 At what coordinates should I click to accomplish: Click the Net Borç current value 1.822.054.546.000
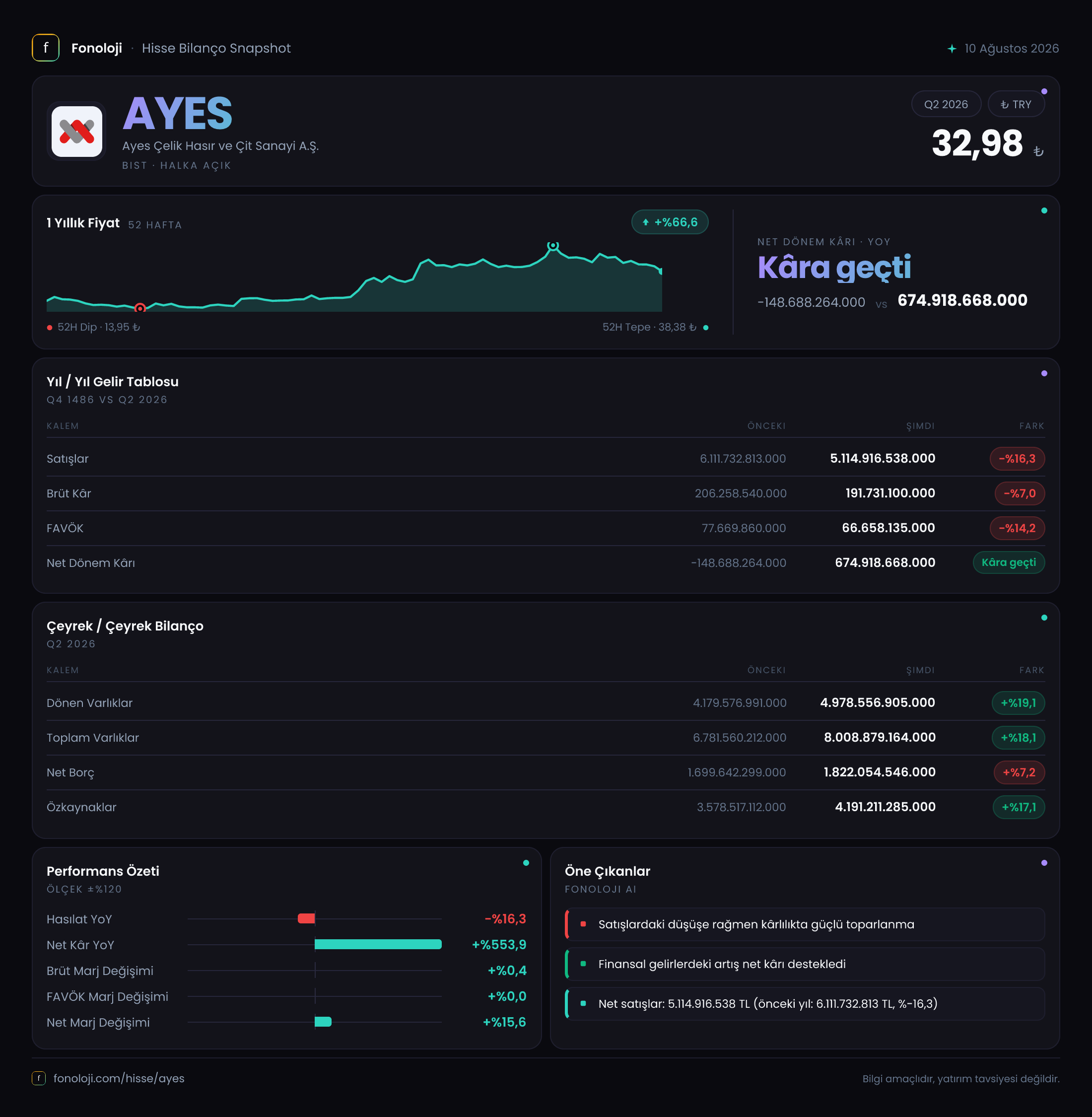click(880, 772)
